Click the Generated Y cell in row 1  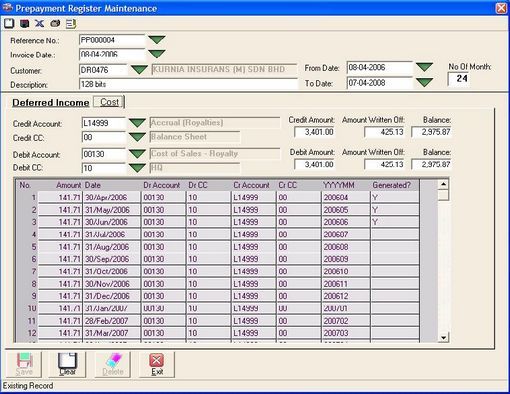click(x=395, y=197)
